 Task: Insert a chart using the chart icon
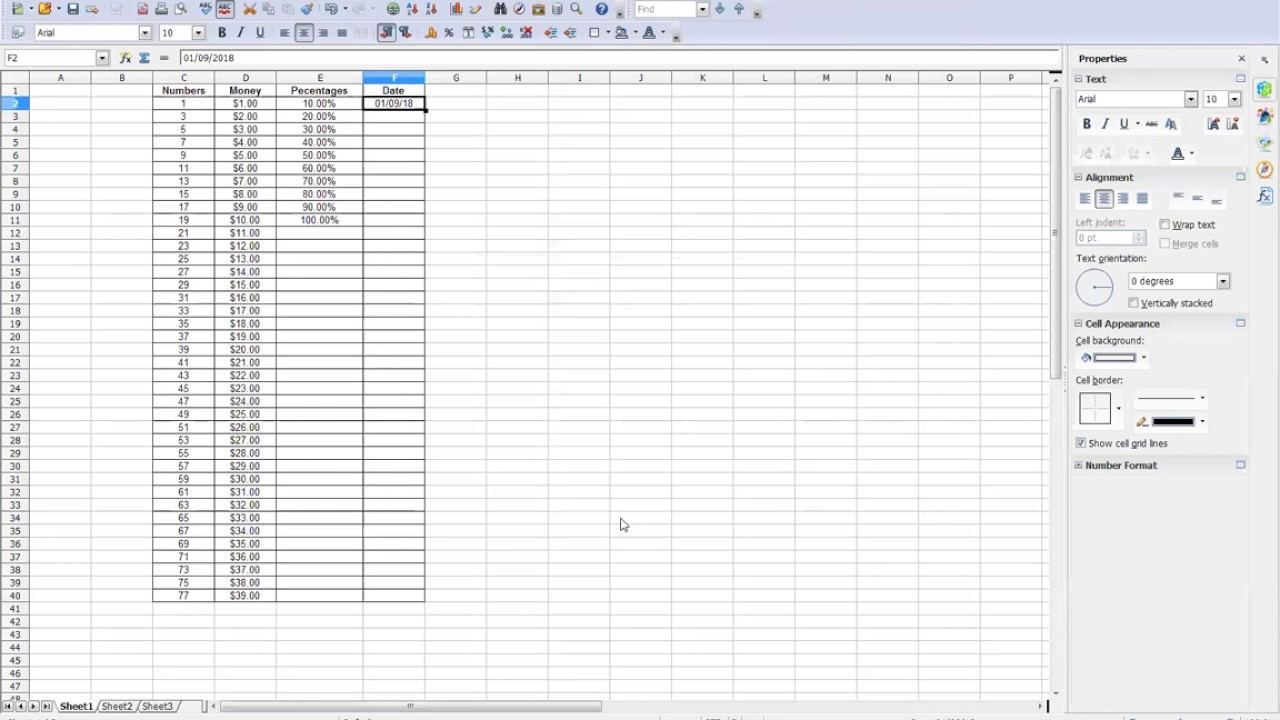pos(456,9)
